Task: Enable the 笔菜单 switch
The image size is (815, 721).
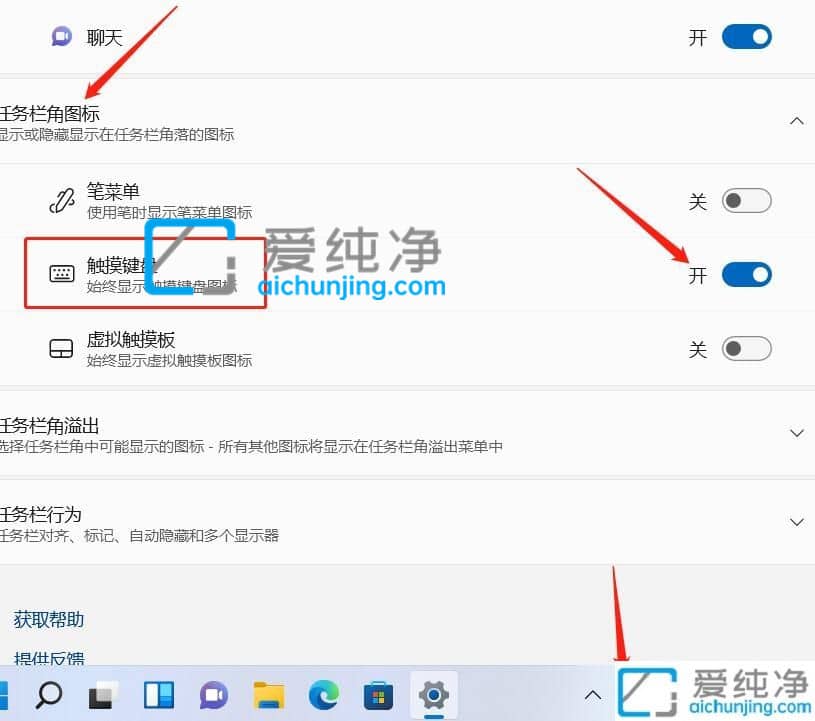Action: (x=746, y=200)
